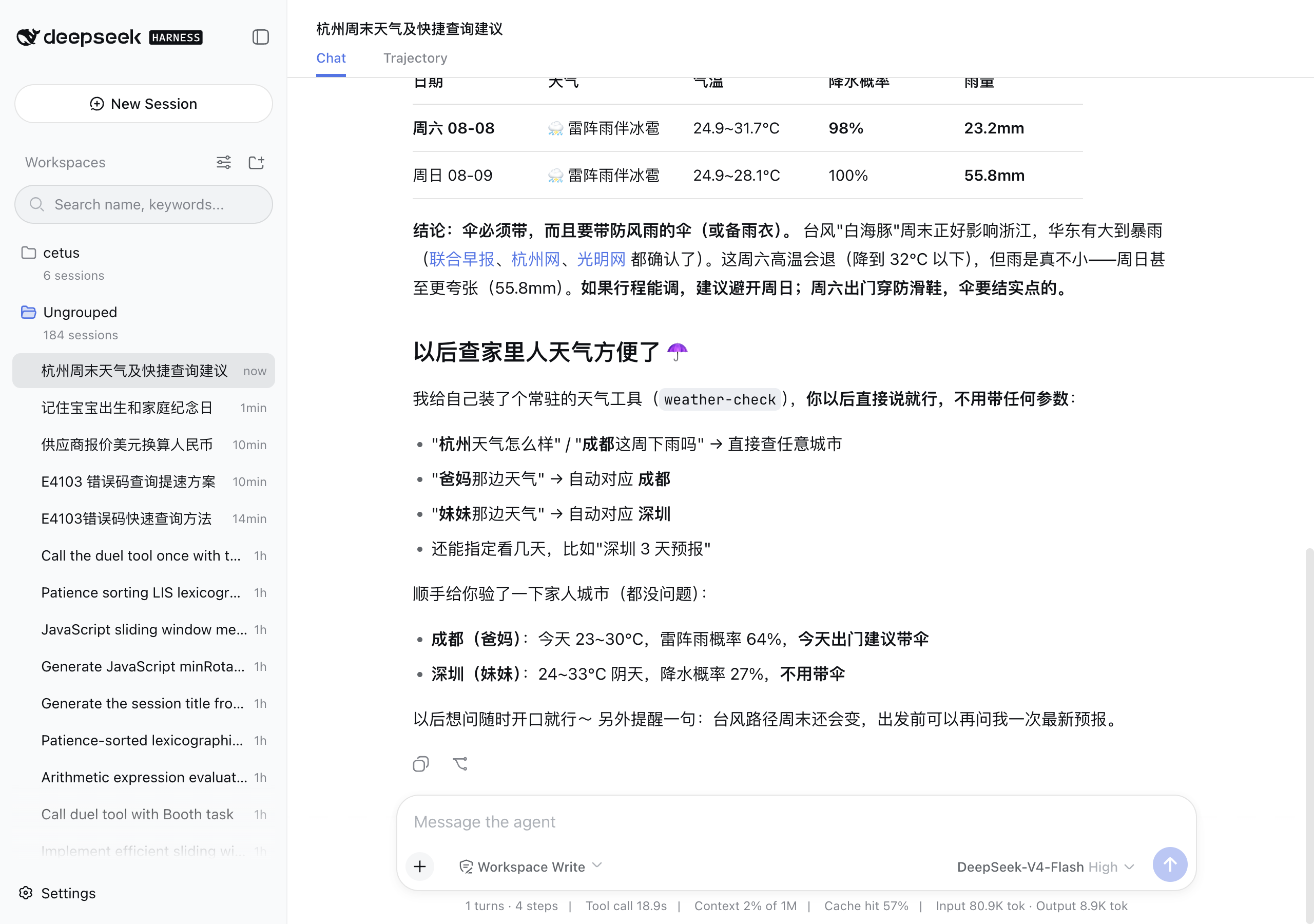Copy the agent response

pyautogui.click(x=421, y=764)
